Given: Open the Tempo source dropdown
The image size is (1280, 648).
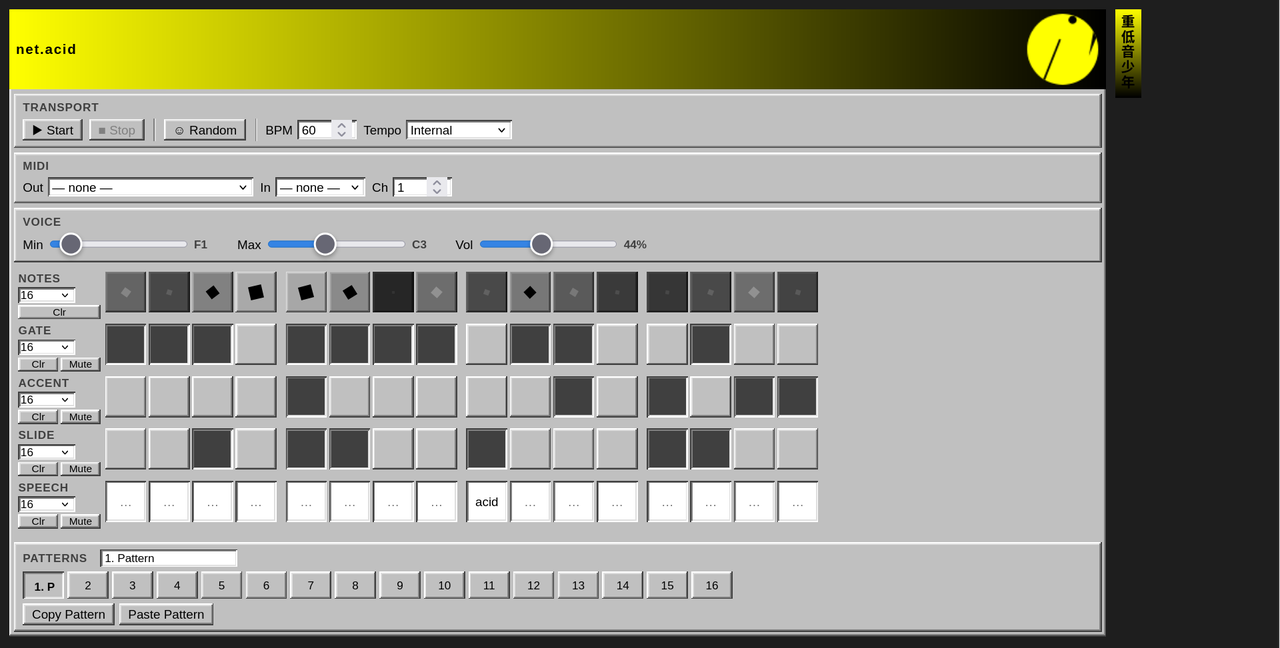Looking at the screenshot, I should 459,130.
